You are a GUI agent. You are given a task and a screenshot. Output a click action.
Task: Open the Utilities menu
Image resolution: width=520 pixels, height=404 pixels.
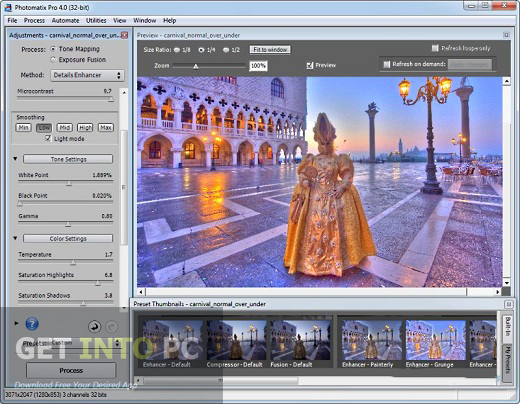96,20
